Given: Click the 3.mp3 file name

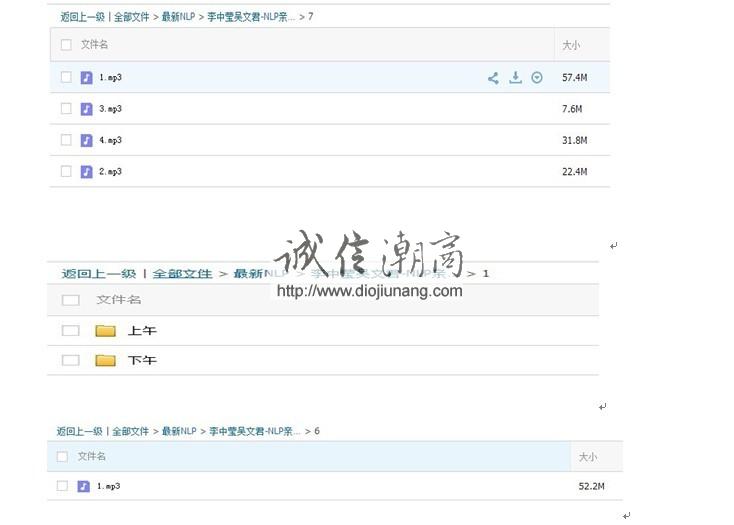Looking at the screenshot, I should [110, 109].
